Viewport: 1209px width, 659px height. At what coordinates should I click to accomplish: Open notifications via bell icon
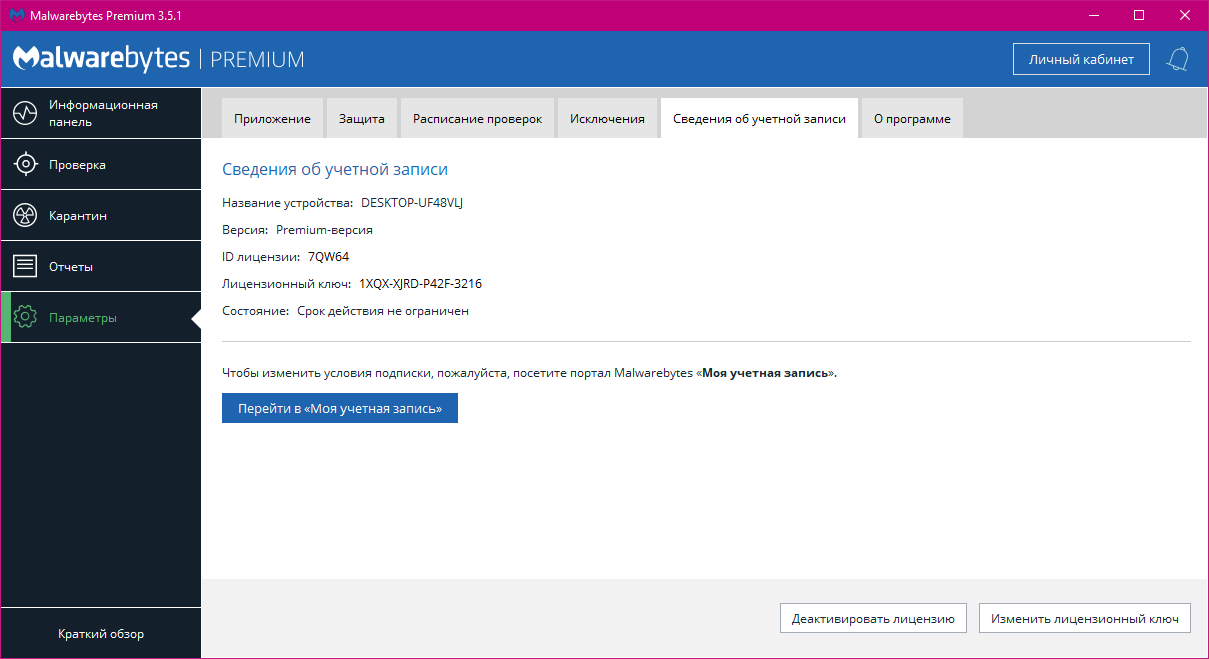click(1177, 59)
